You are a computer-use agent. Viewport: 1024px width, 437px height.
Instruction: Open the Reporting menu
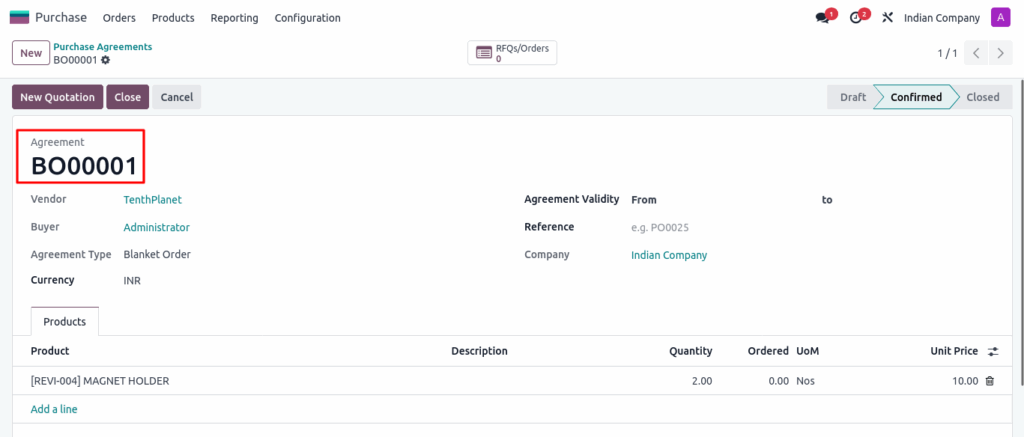tap(234, 18)
